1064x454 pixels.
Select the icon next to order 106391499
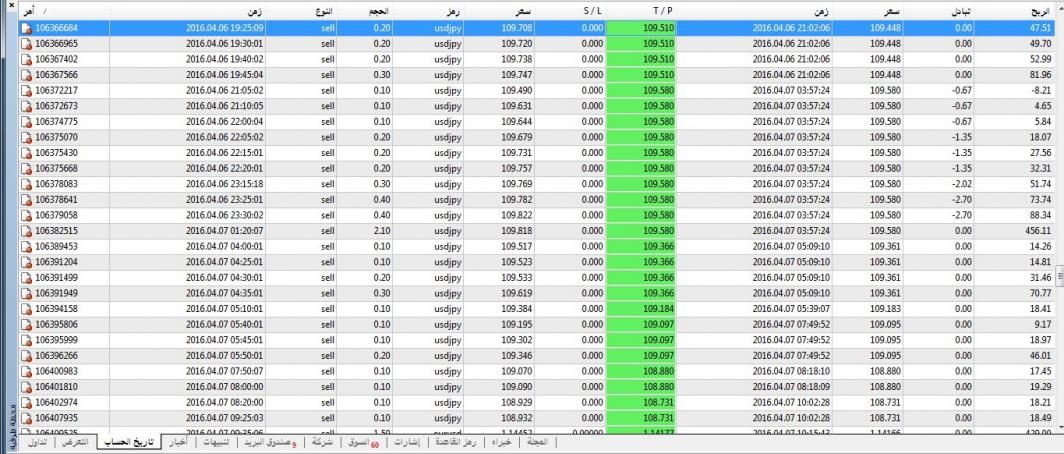pyautogui.click(x=26, y=278)
